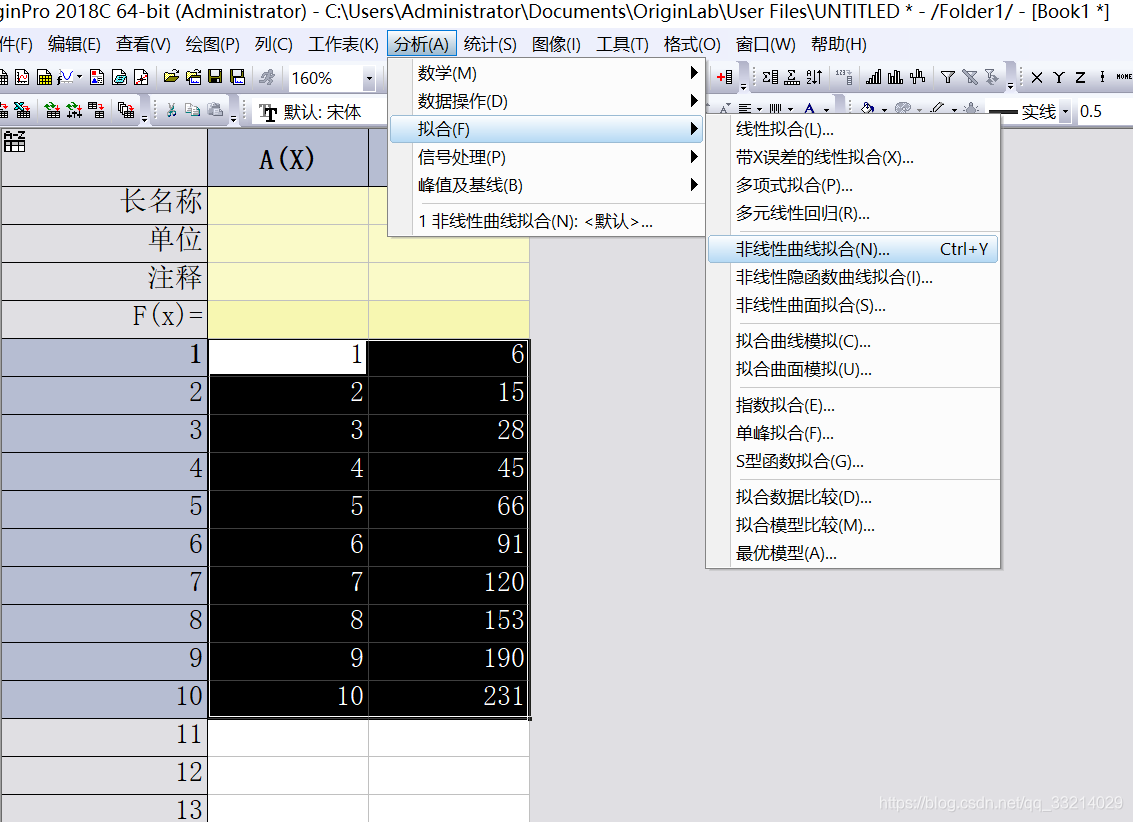Image resolution: width=1133 pixels, height=822 pixels.
Task: Choose S型函数拟合(G)... entry
Action: (853, 461)
